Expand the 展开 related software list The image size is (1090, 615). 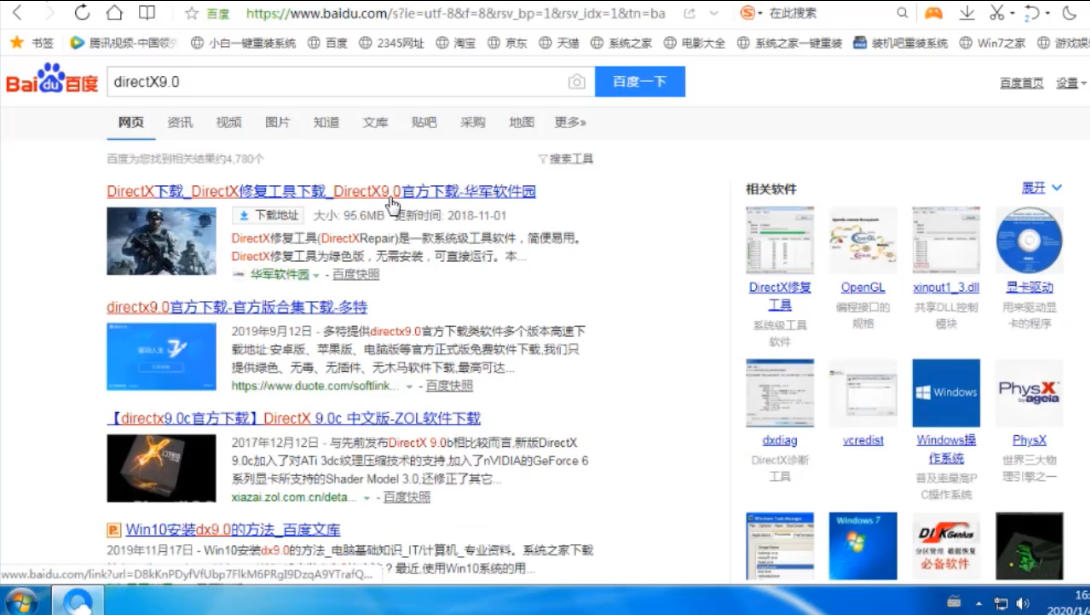pyautogui.click(x=1041, y=188)
